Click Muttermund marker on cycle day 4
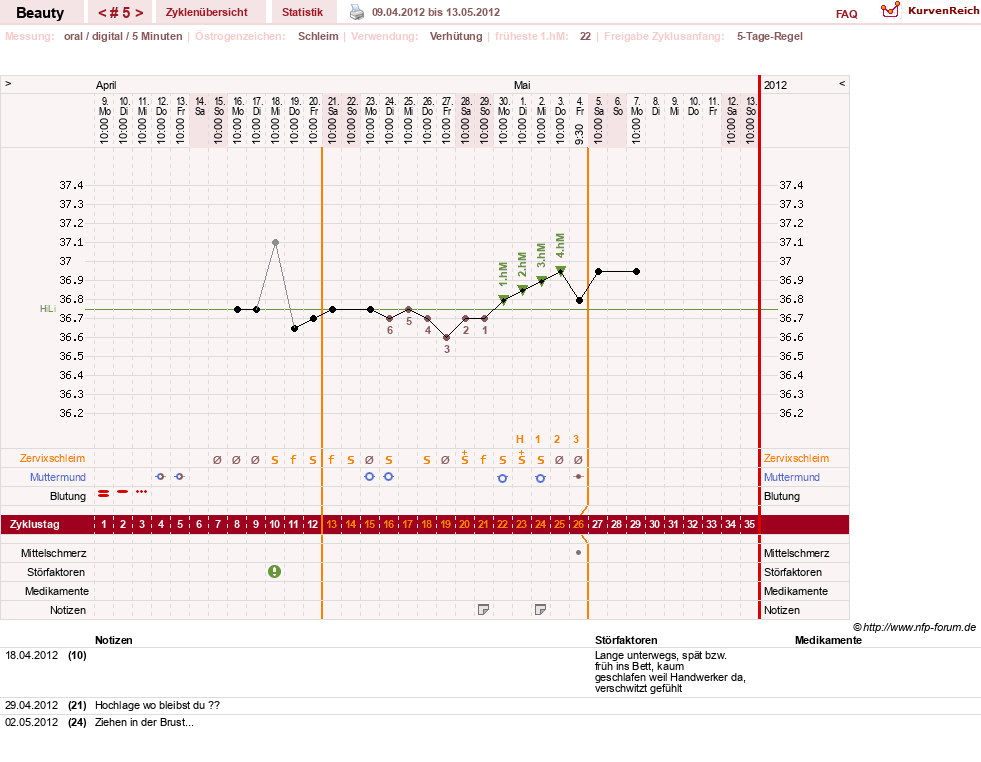Image resolution: width=981 pixels, height=762 pixels. coord(160,477)
